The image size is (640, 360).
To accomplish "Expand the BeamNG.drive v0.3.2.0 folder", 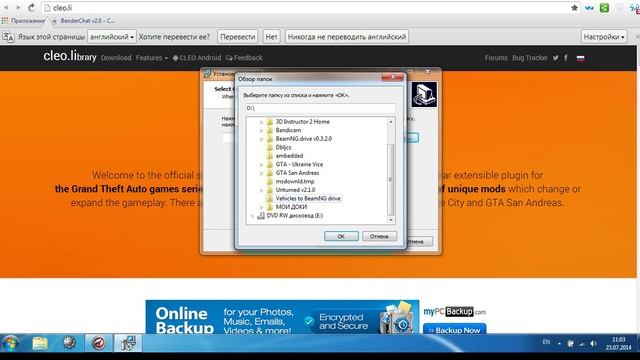I will pyautogui.click(x=262, y=139).
